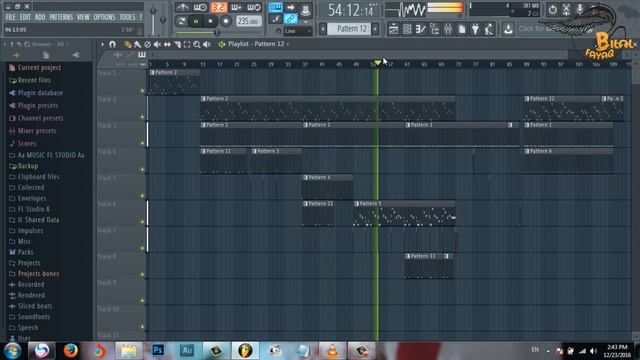This screenshot has height=360, width=640.
Task: Click the record button
Action: pyautogui.click(x=225, y=21)
